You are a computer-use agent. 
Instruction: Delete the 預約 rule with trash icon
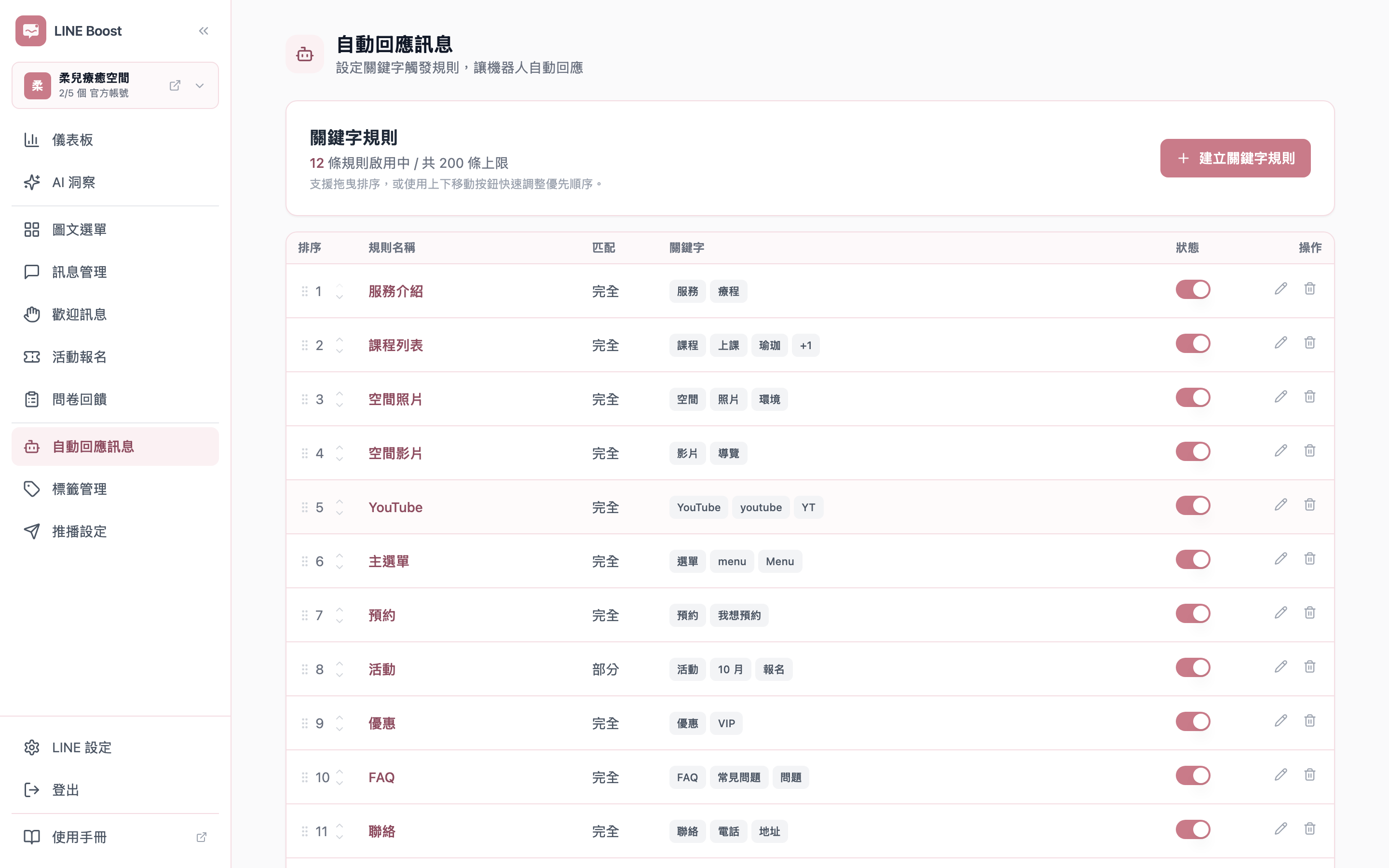coord(1310,612)
